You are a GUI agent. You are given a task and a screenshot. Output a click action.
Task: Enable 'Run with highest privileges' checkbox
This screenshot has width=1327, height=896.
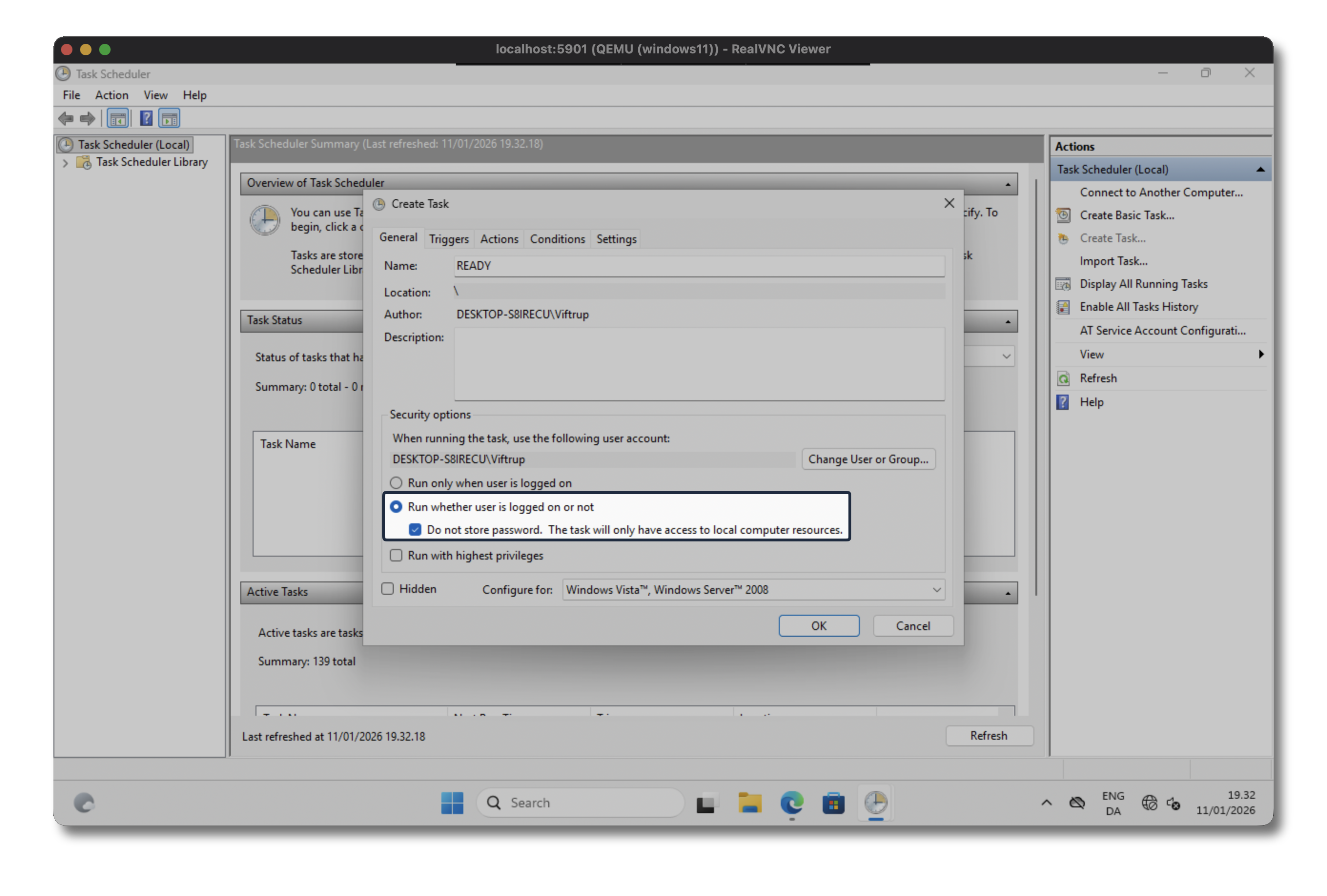click(396, 556)
